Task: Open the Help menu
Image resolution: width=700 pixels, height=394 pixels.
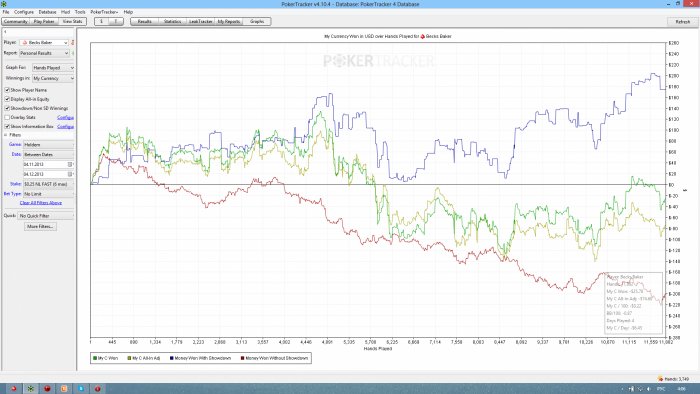Action: (x=128, y=12)
